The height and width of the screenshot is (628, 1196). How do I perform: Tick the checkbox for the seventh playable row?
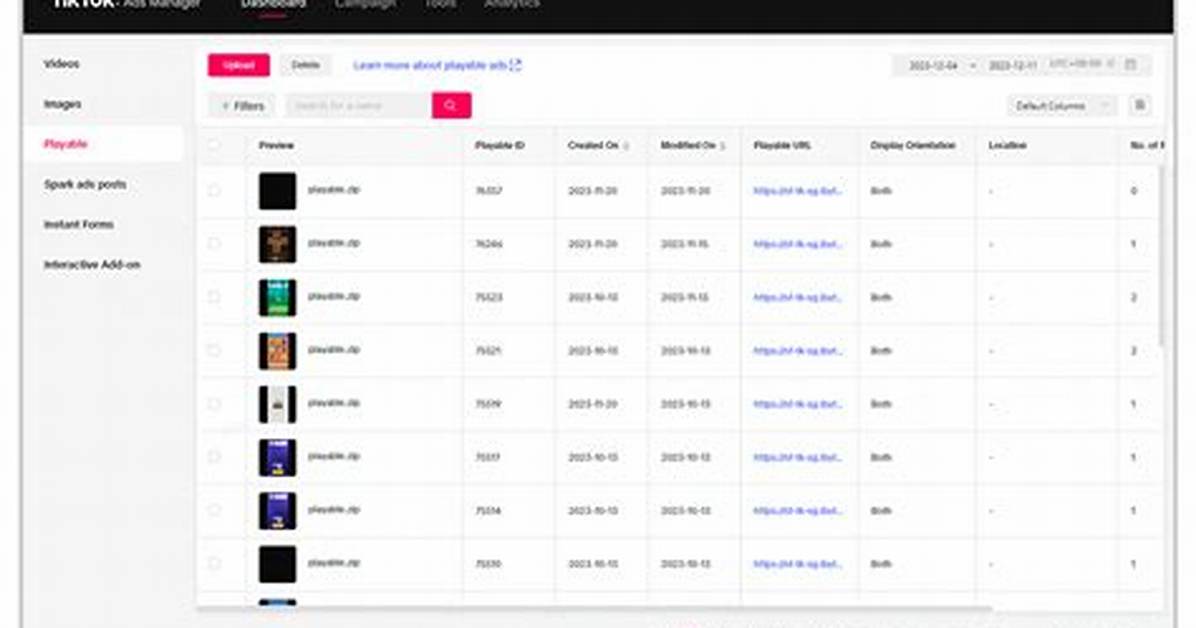click(214, 510)
